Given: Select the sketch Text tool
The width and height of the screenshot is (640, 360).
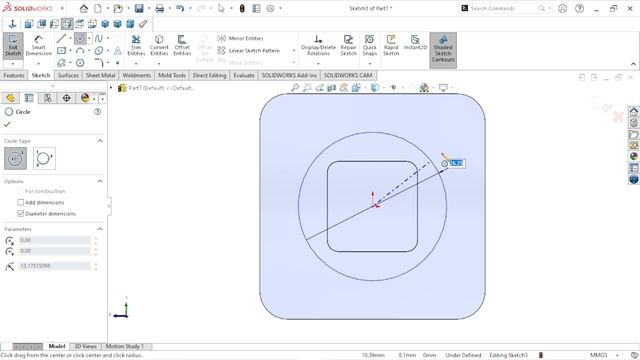Looking at the screenshot, I should 118,51.
